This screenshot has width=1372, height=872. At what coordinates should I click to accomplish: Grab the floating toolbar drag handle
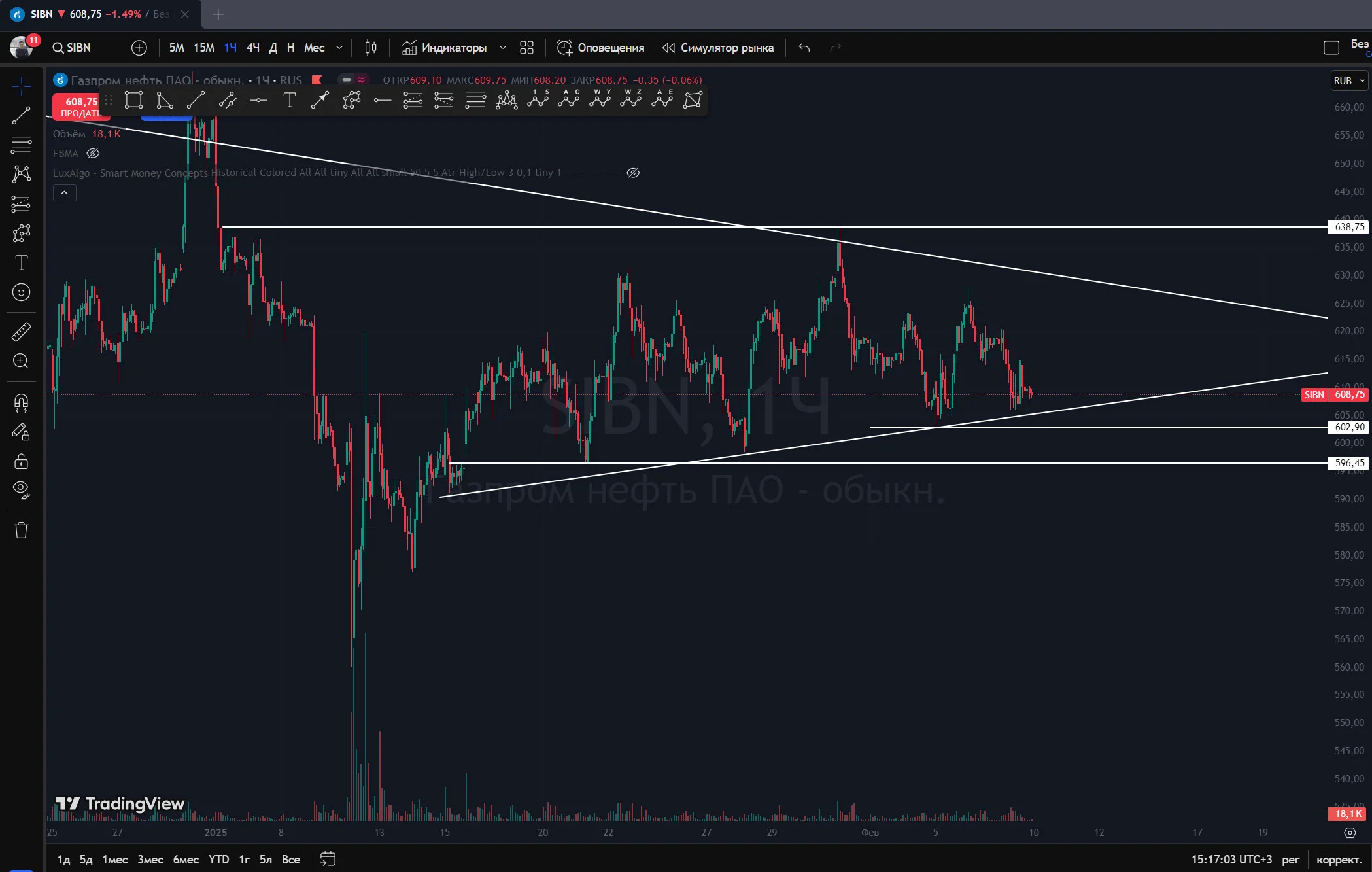[x=109, y=100]
